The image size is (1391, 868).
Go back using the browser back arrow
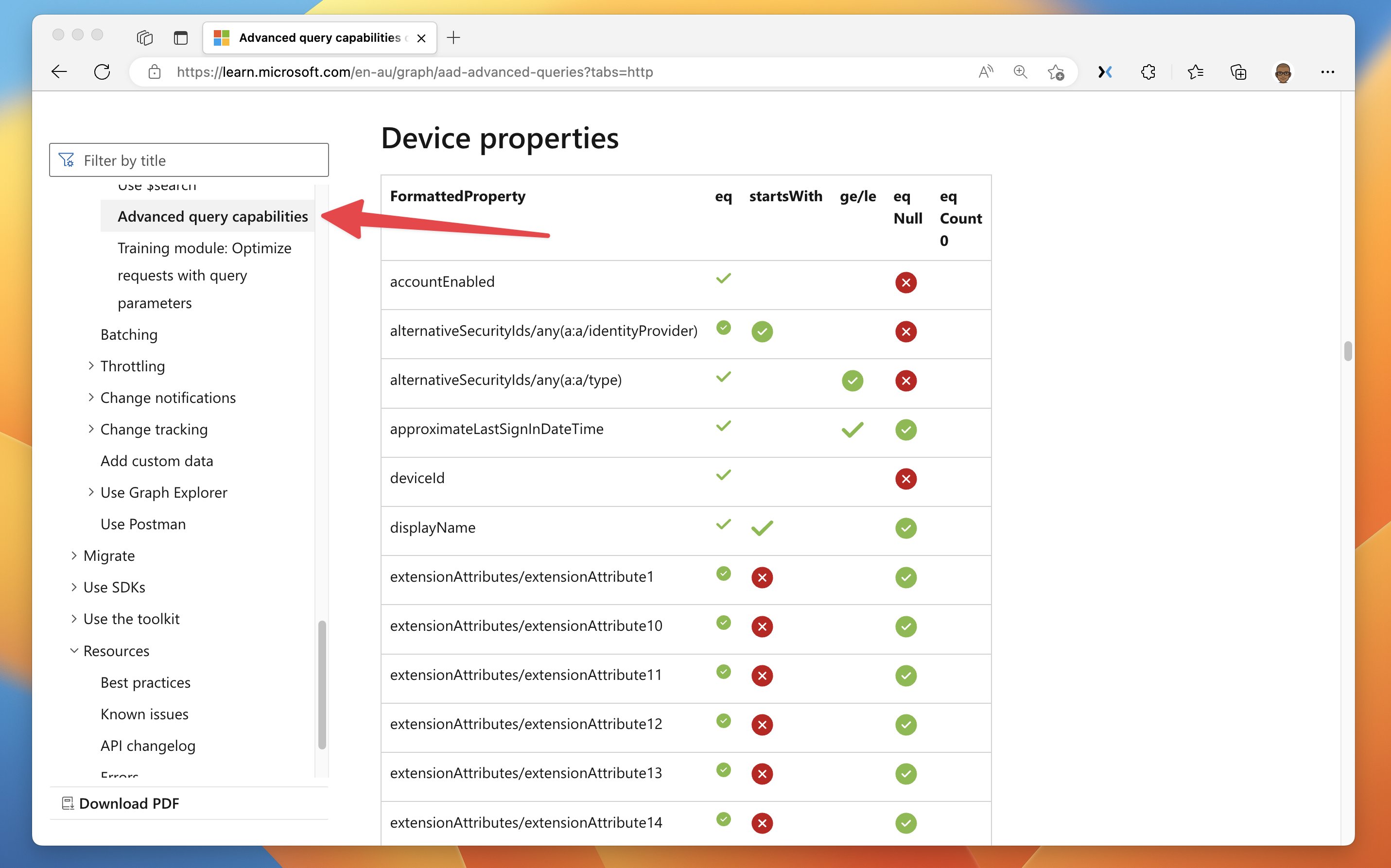tap(59, 72)
